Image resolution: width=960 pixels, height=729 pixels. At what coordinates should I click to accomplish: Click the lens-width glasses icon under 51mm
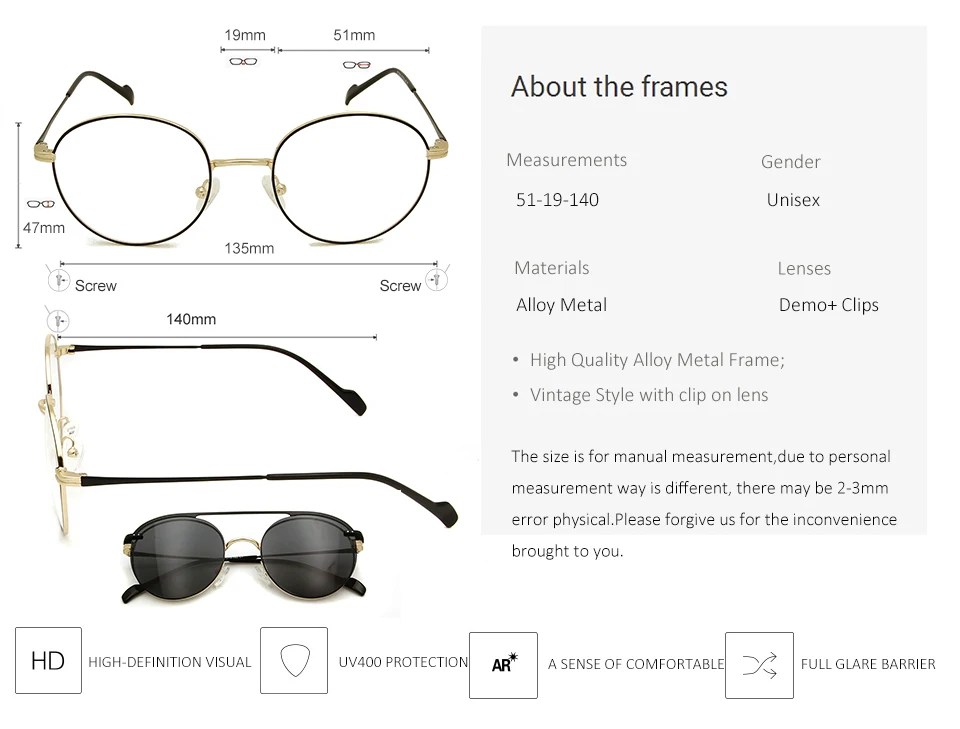coord(357,65)
